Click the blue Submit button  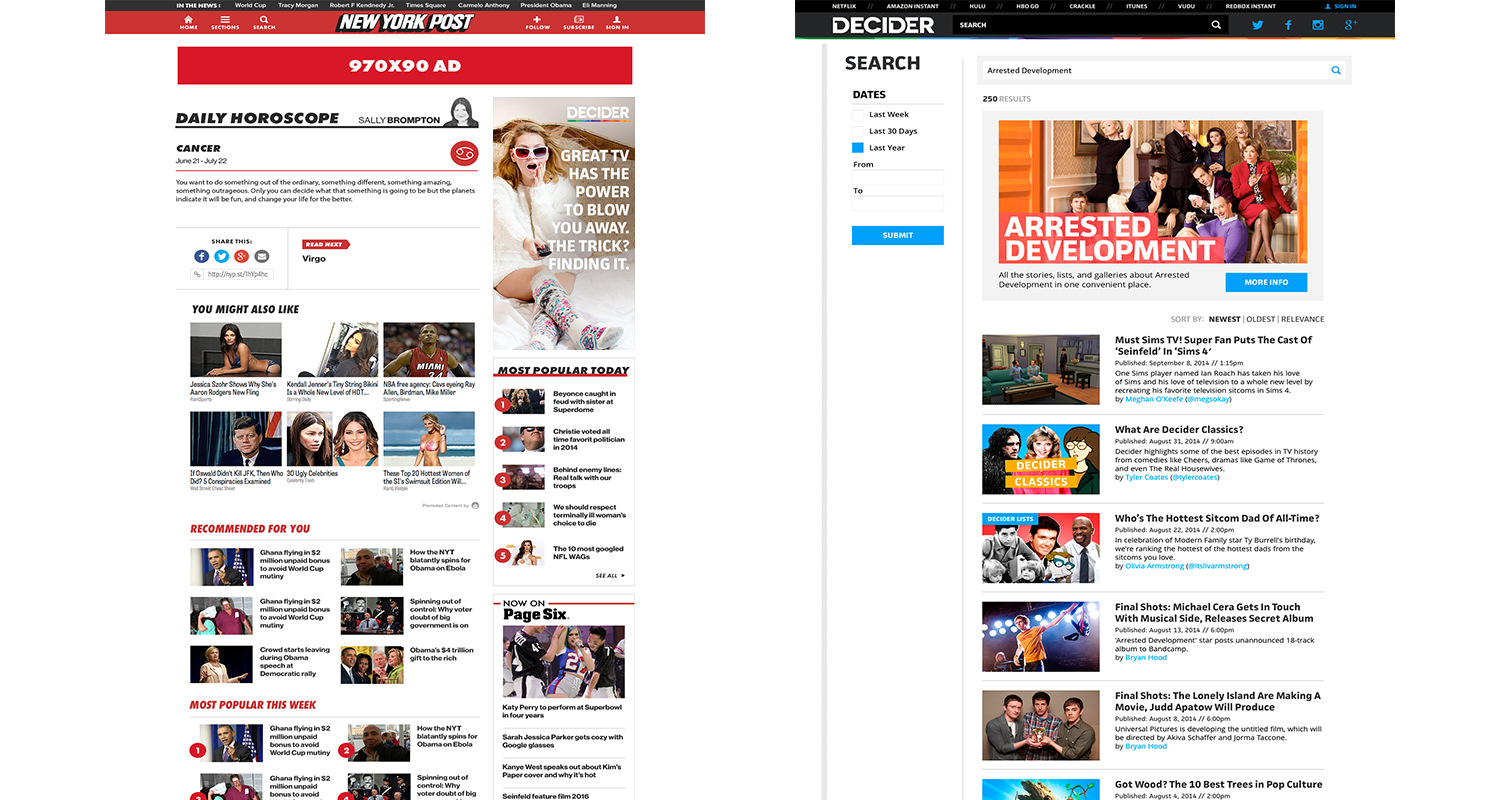[x=898, y=235]
